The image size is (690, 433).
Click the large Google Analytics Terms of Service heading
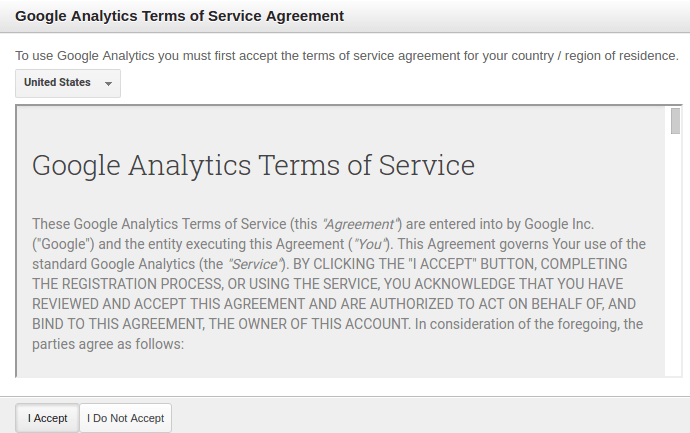point(253,165)
